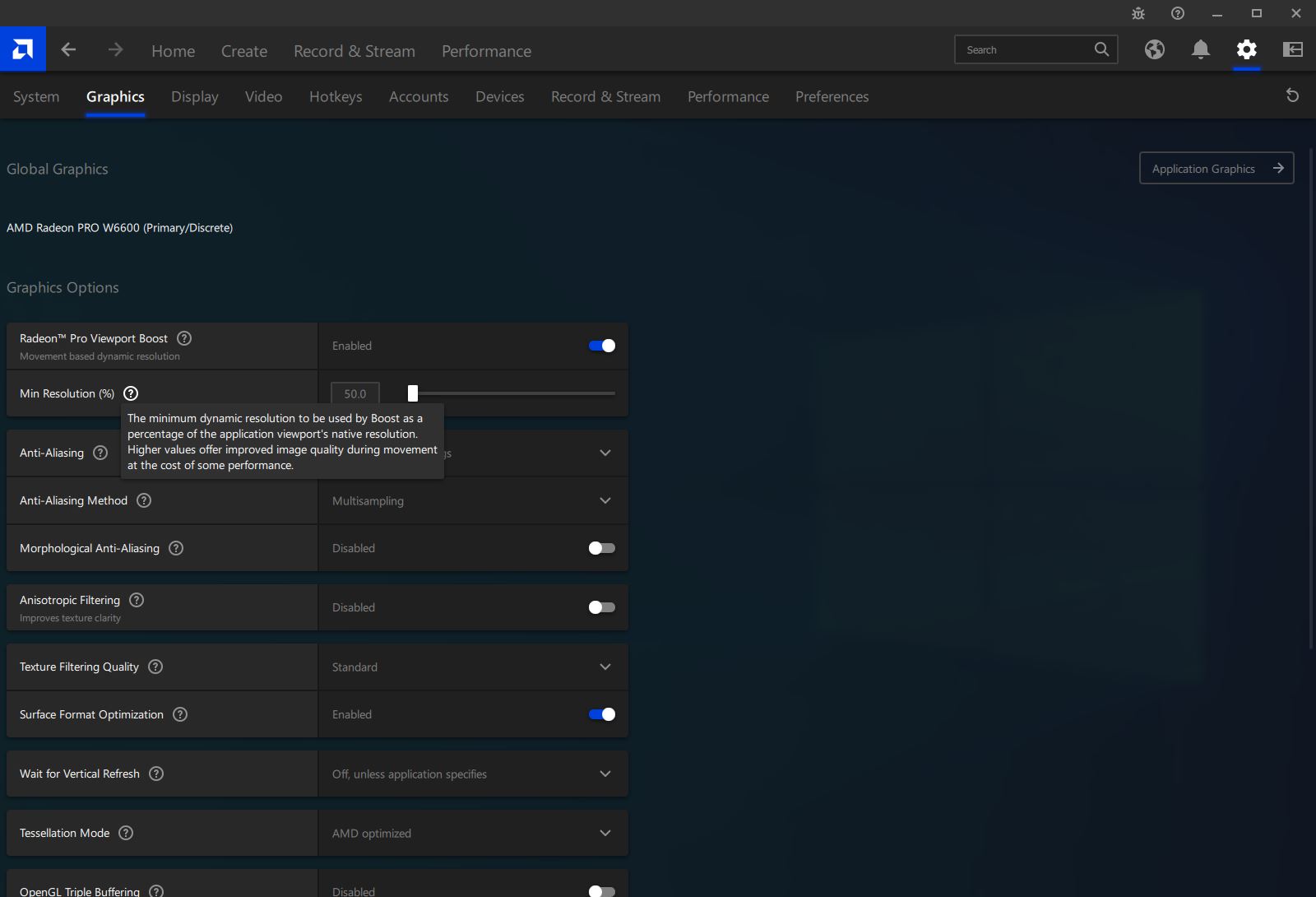Switch to the Display tab
Viewport: 1316px width, 897px height.
coord(195,96)
